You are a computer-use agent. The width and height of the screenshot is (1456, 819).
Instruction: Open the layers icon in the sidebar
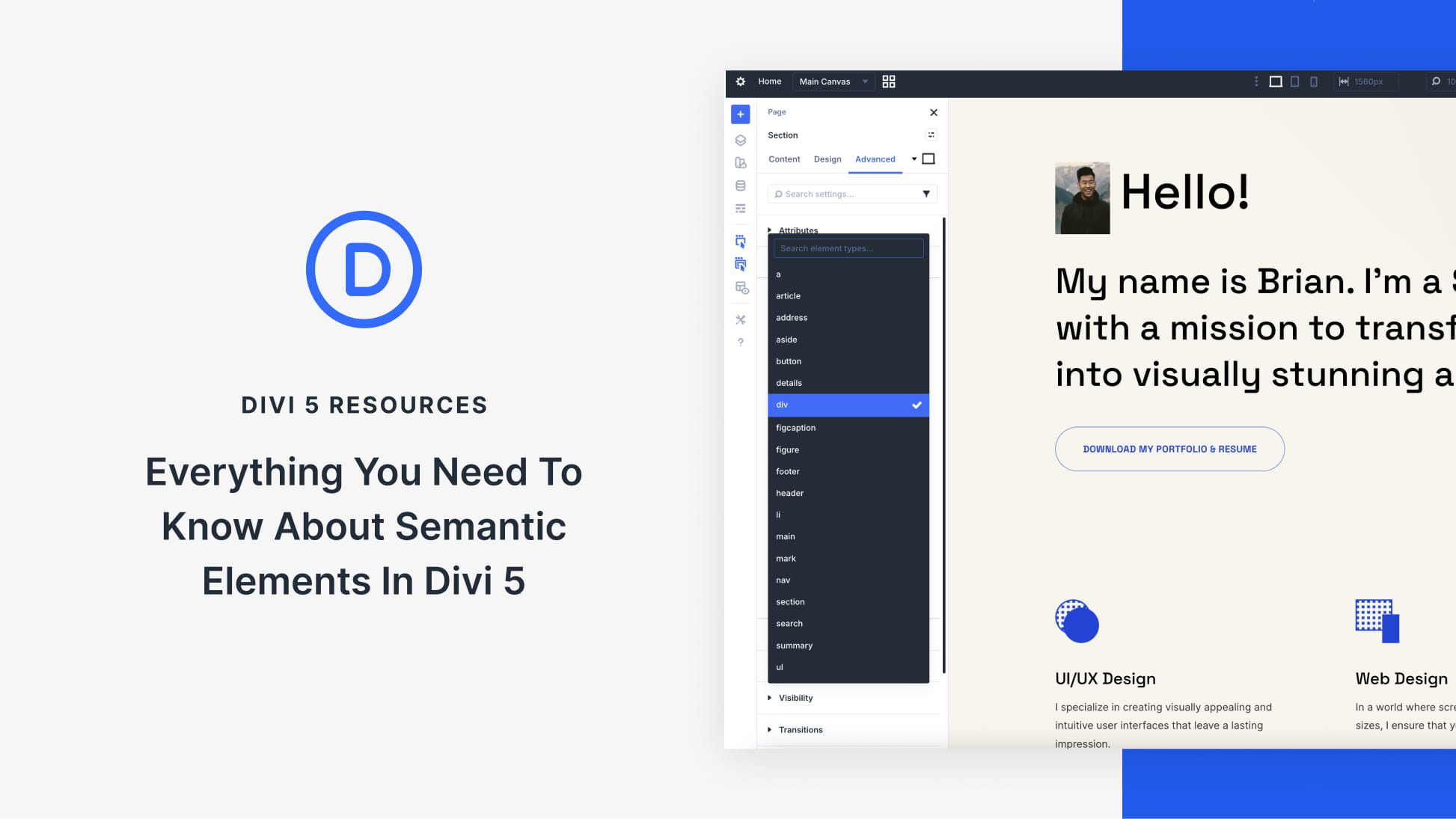[x=740, y=140]
